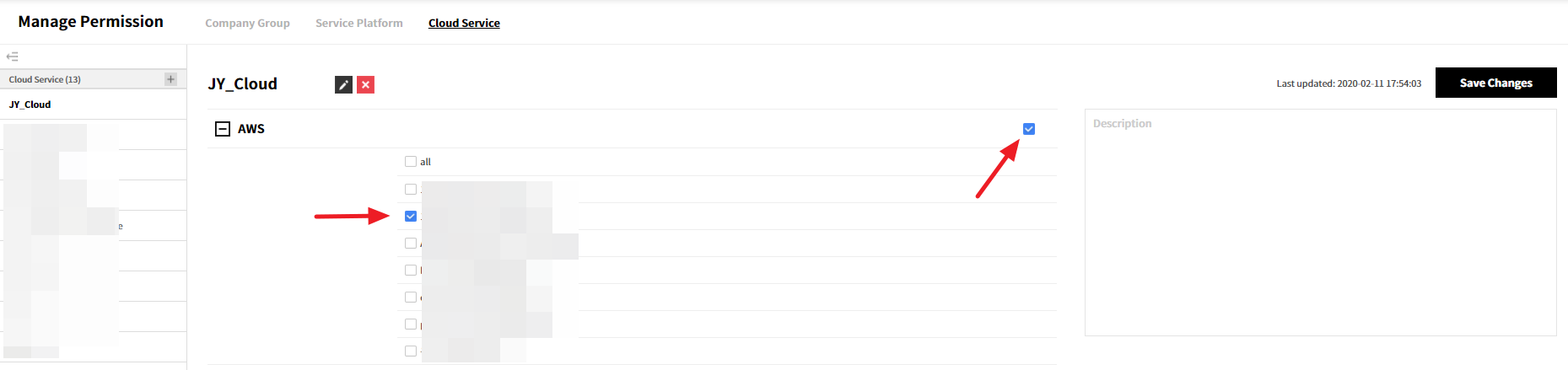
Task: Collapse the left sidebar panel
Action: coord(12,56)
